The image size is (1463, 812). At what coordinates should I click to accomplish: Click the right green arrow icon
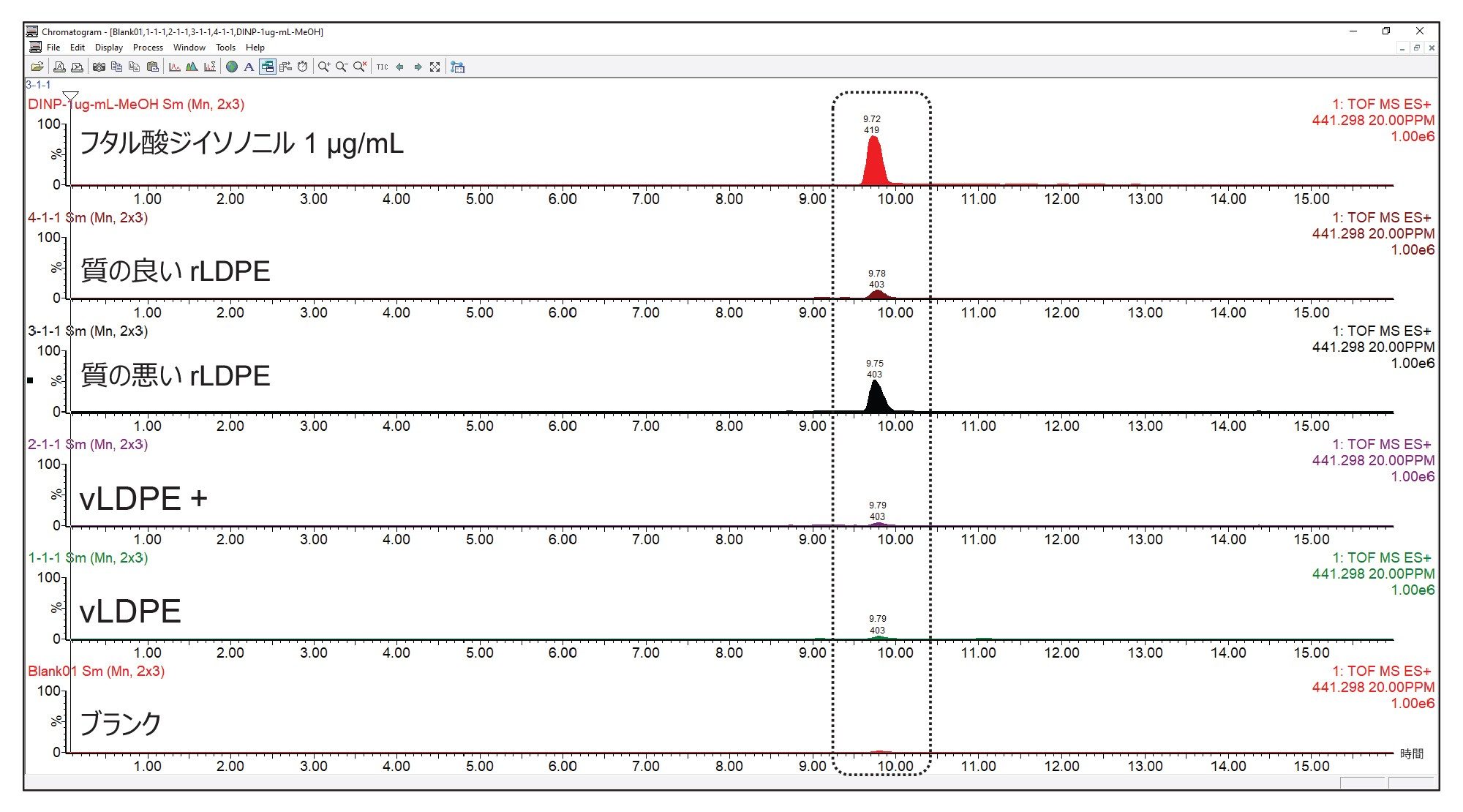[x=418, y=67]
